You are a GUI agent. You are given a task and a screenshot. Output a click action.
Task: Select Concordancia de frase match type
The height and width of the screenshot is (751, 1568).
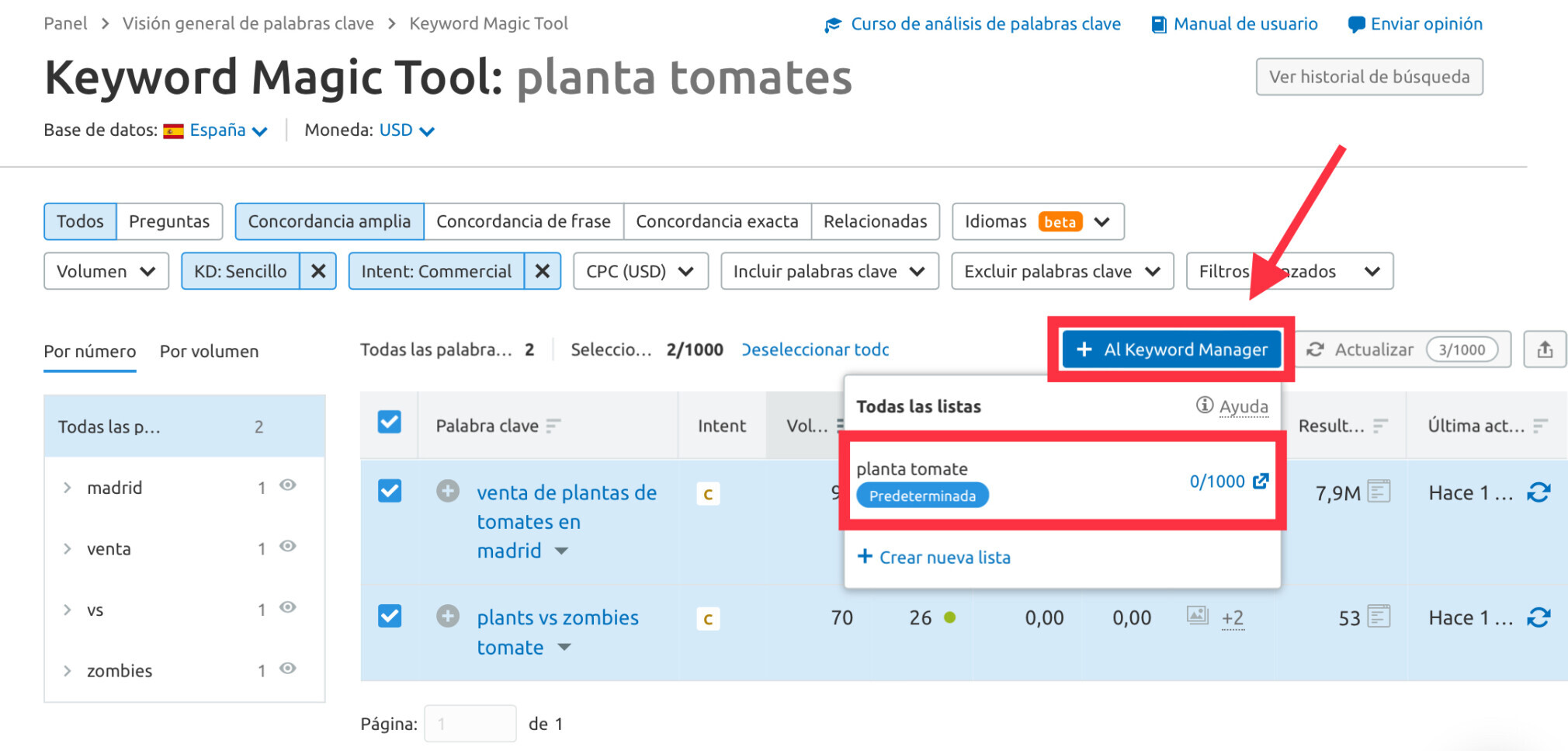pos(523,221)
